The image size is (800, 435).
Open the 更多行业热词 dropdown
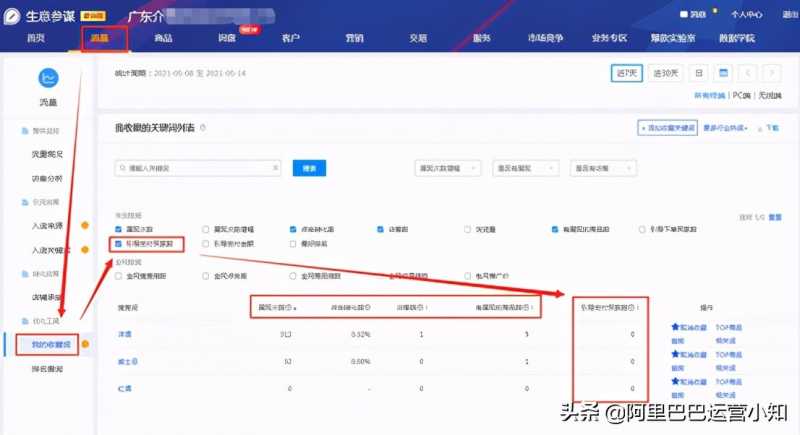tap(725, 128)
